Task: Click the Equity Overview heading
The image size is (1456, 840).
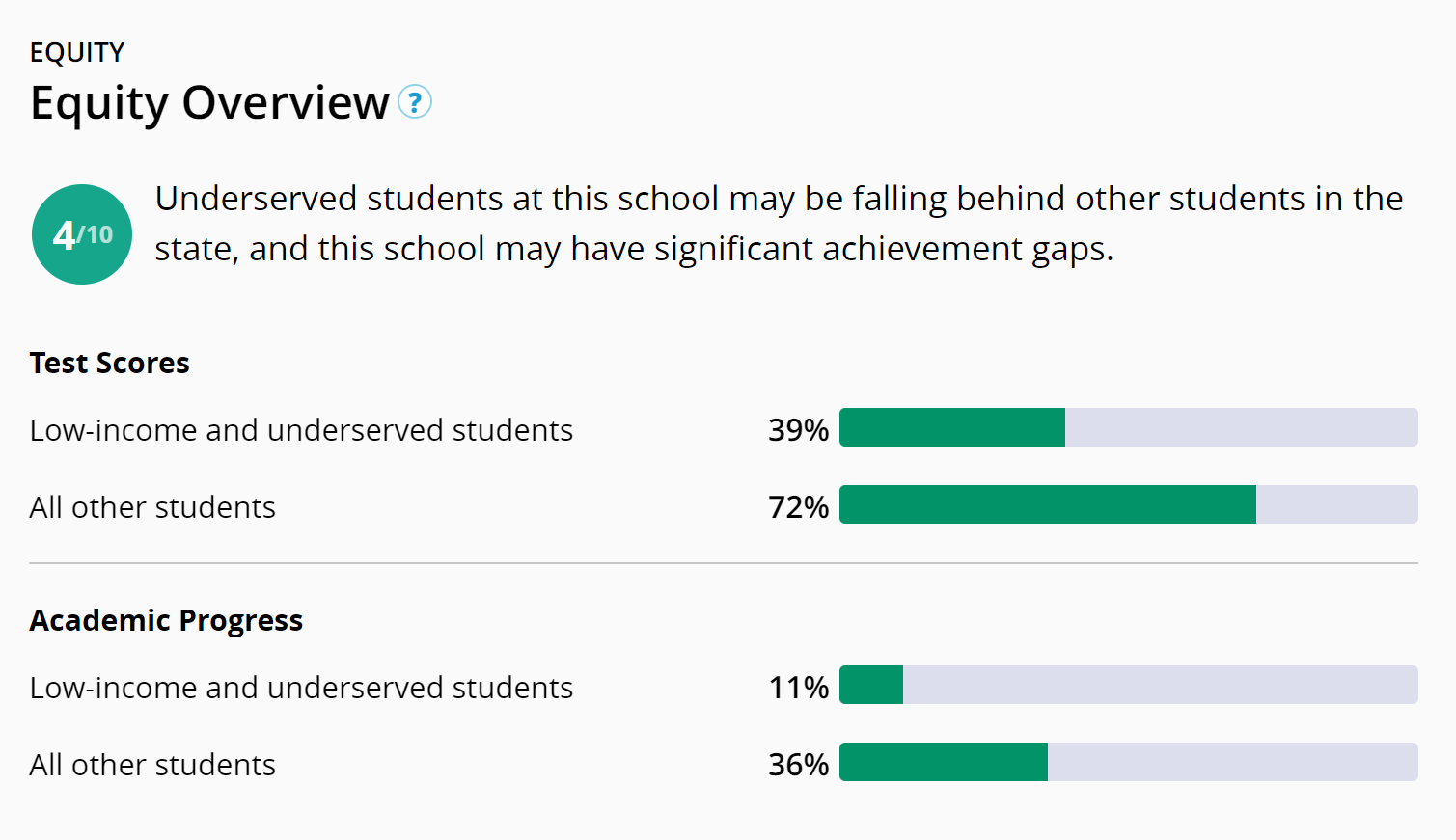Action: (209, 102)
